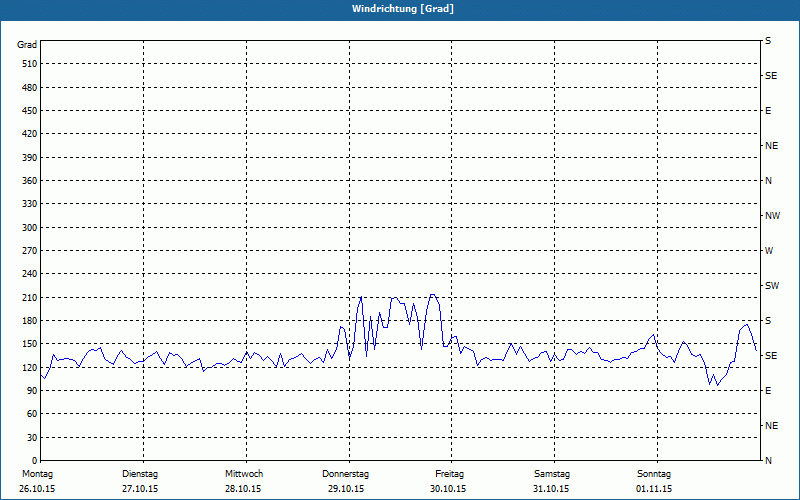Click the W compass direction label
This screenshot has height=500, width=800.
pos(769,251)
